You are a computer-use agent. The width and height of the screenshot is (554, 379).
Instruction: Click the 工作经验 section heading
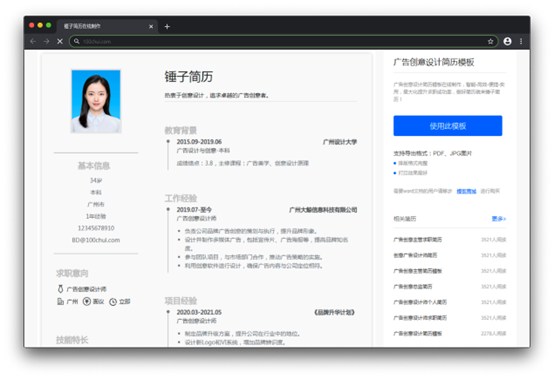point(181,198)
